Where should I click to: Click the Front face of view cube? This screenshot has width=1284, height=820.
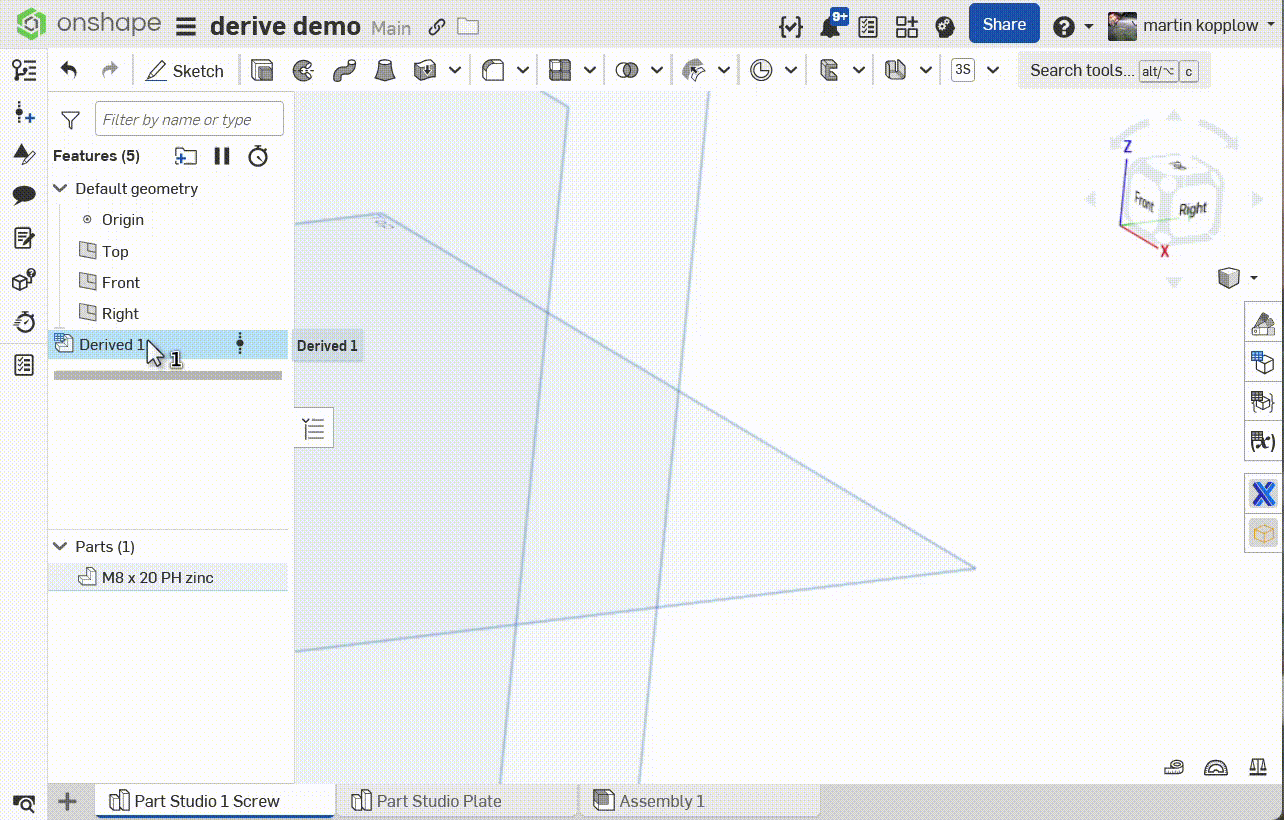[1143, 204]
